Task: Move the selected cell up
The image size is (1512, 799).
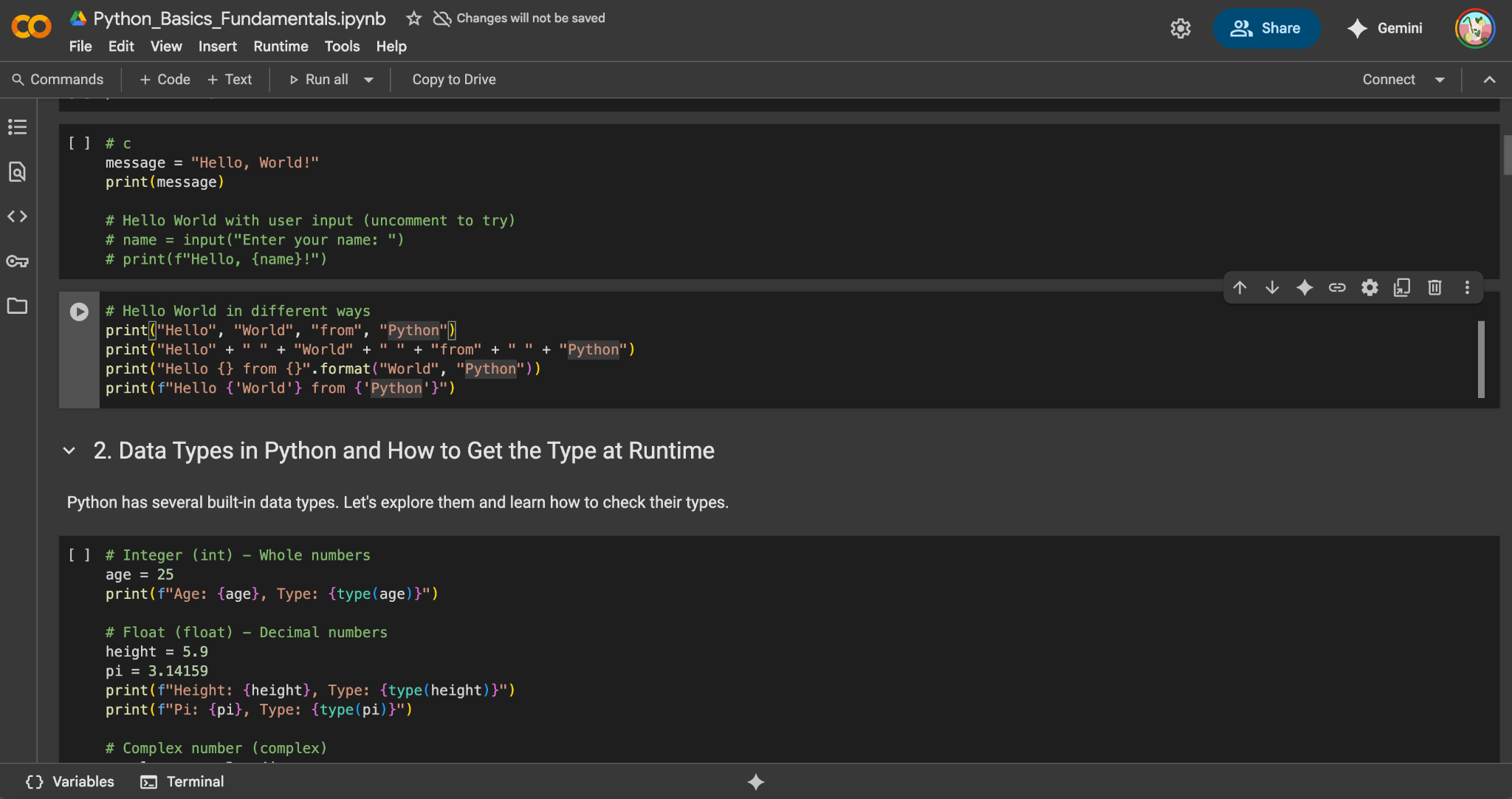Action: 1240,287
